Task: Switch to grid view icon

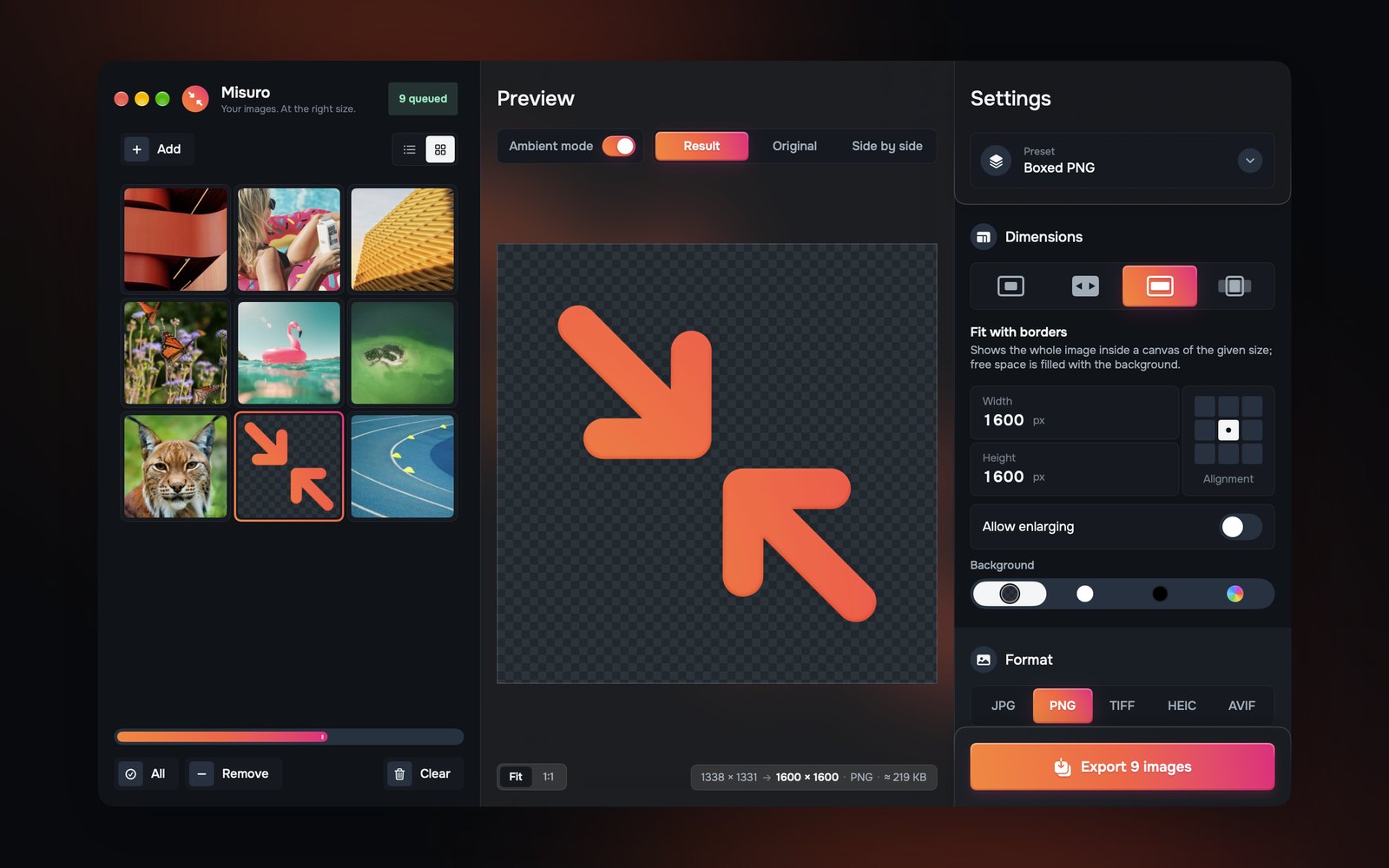Action: point(440,149)
